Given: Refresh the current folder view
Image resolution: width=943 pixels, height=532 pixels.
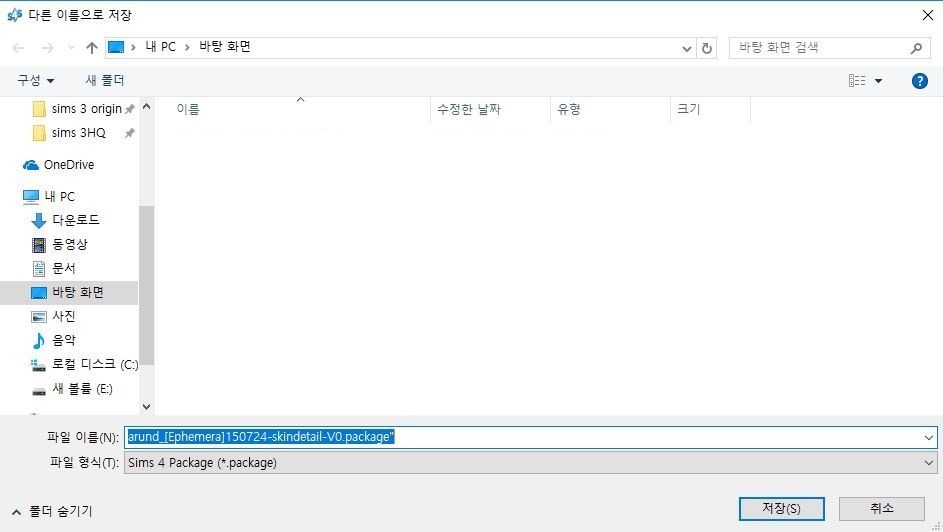Looking at the screenshot, I should click(707, 48).
